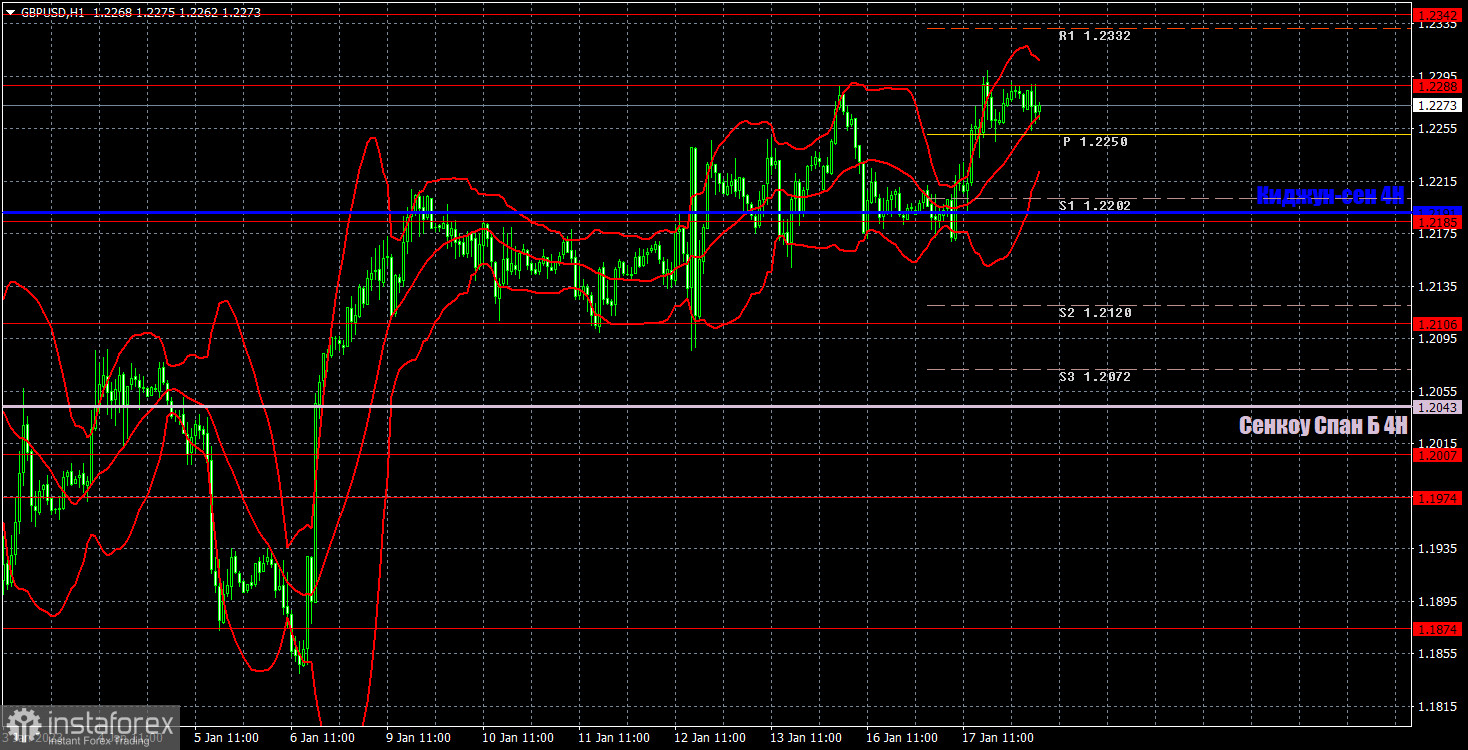Select the red 1.2007 level price tag
This screenshot has height=750, width=1468.
(1439, 454)
